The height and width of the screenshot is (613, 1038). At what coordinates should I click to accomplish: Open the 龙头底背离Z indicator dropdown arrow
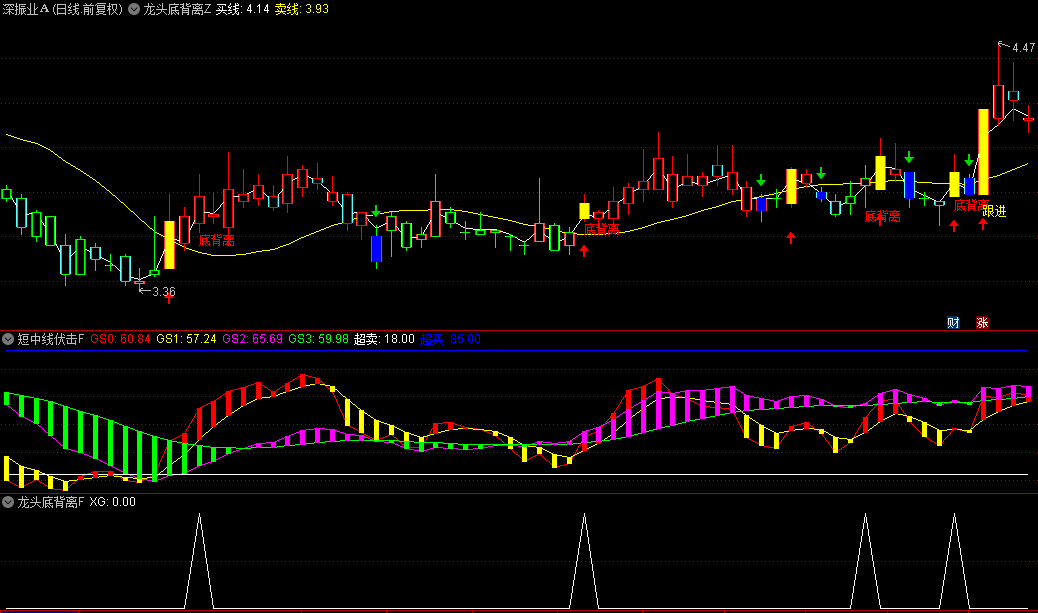tap(134, 9)
